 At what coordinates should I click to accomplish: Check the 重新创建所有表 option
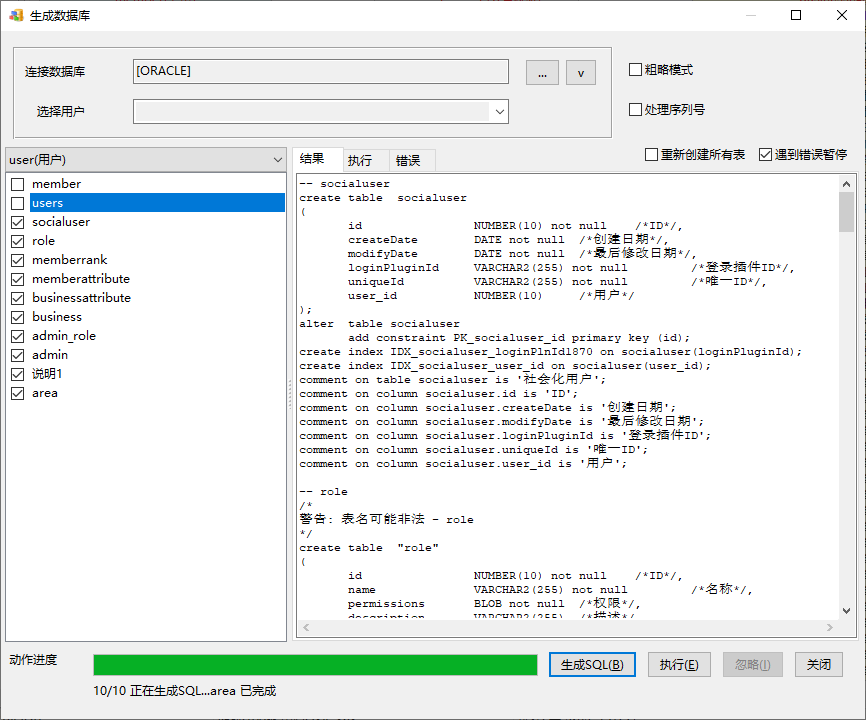coord(651,155)
